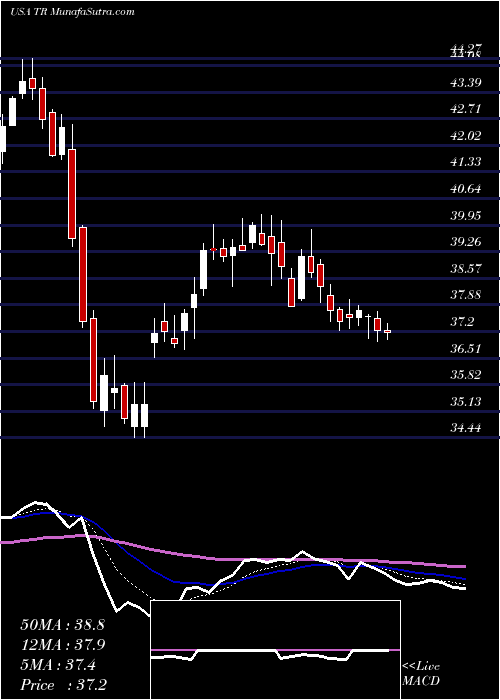Click the 40.64 price axis label

pos(465,189)
